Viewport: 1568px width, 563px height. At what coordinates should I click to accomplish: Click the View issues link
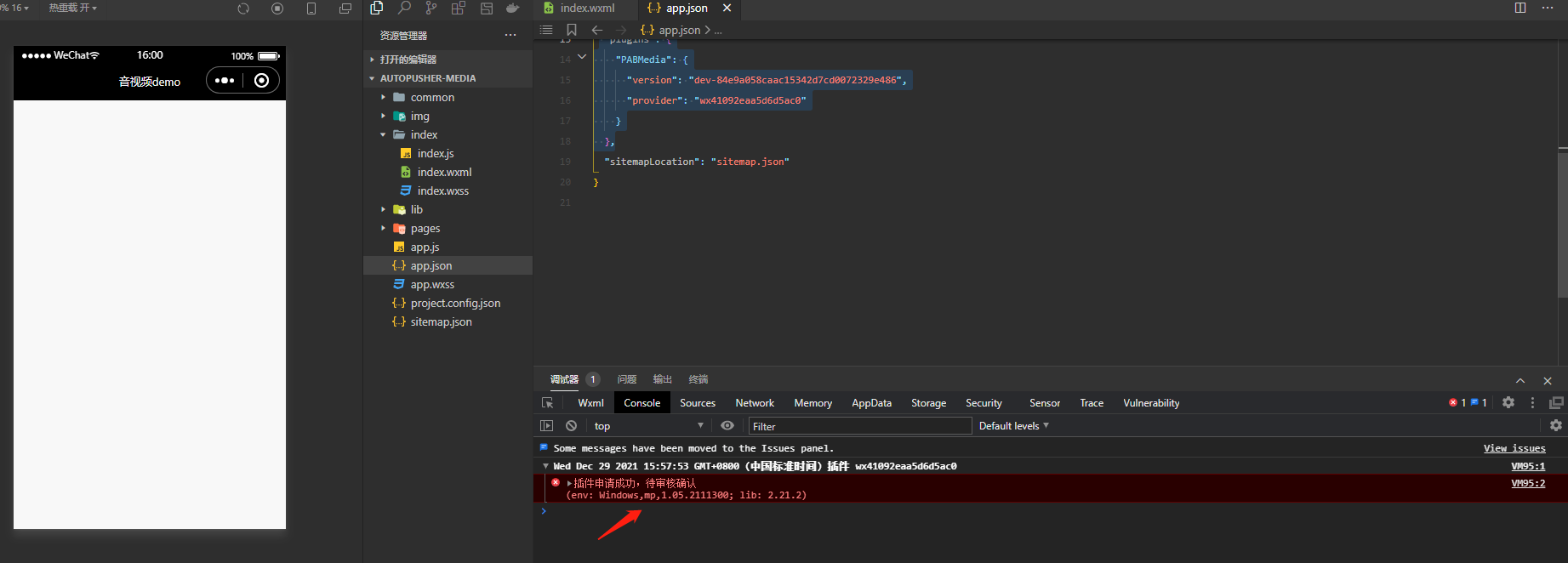(1514, 448)
